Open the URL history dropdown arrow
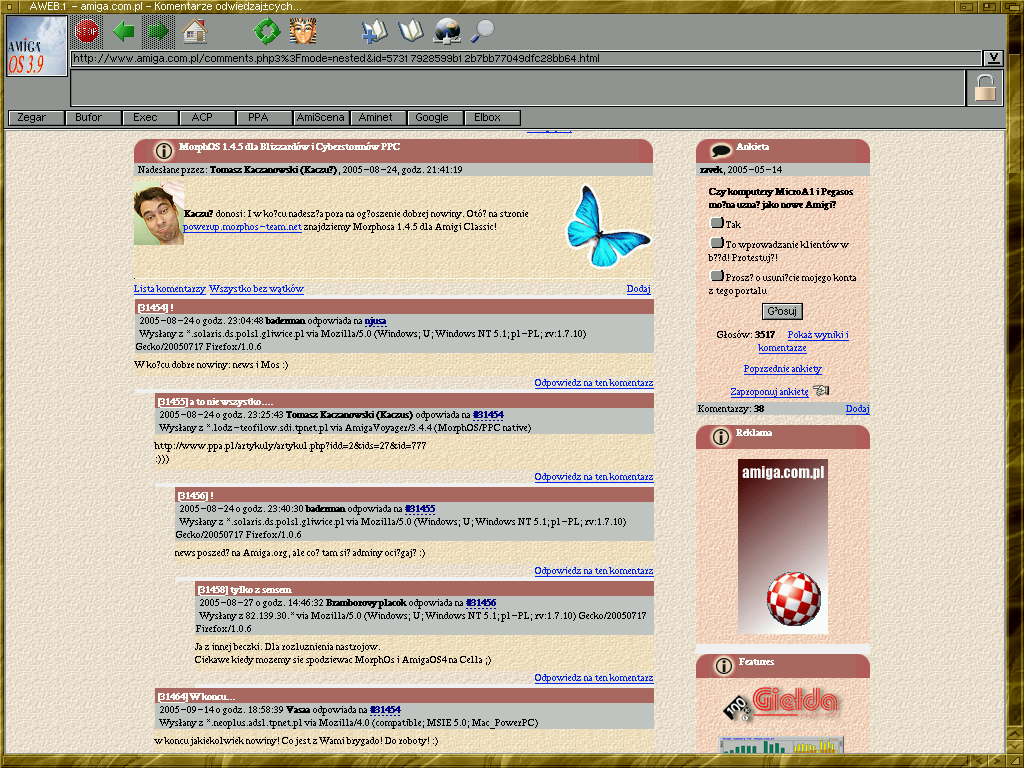 pos(993,58)
